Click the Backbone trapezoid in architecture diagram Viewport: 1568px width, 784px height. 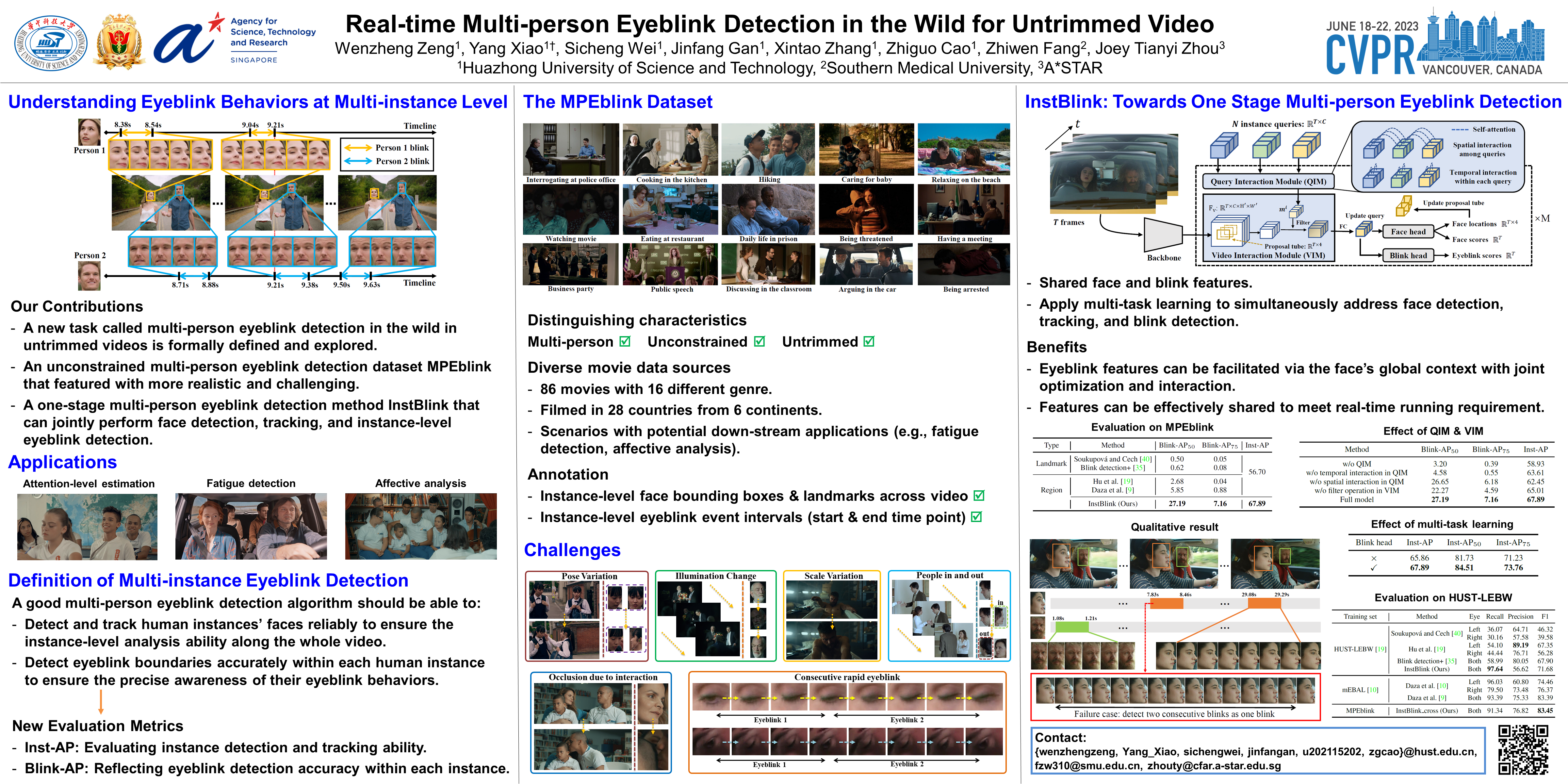(x=1163, y=234)
